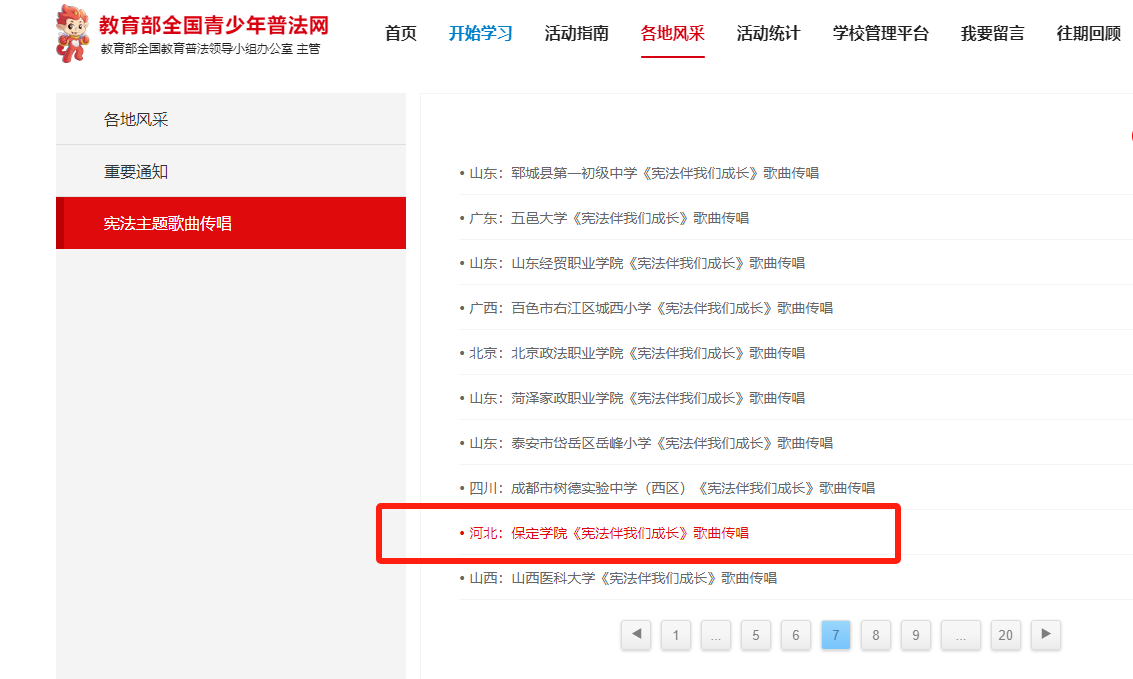Jump to page 20 in pagination

(1005, 635)
